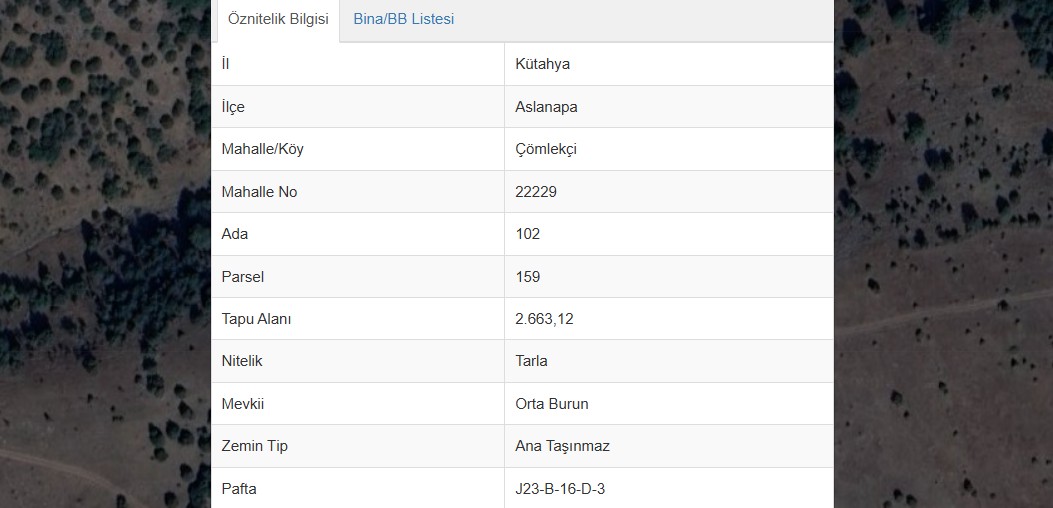Click the İlçe row label
The image size is (1053, 508).
[233, 108]
